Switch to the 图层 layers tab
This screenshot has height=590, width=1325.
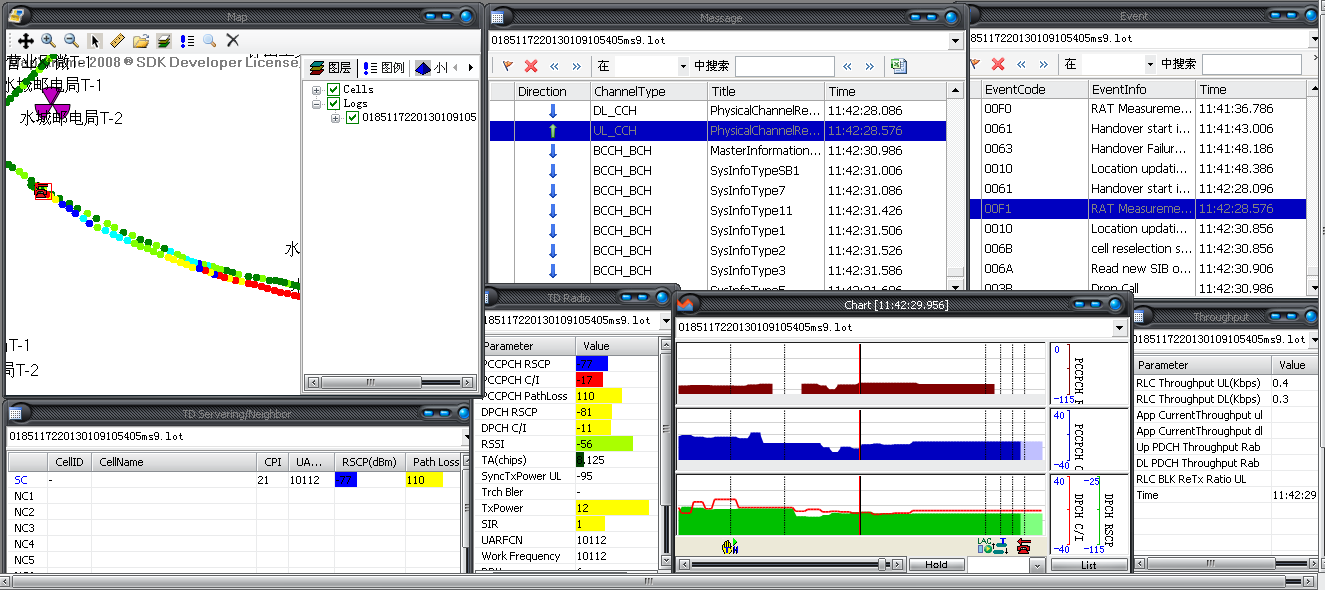coord(331,68)
